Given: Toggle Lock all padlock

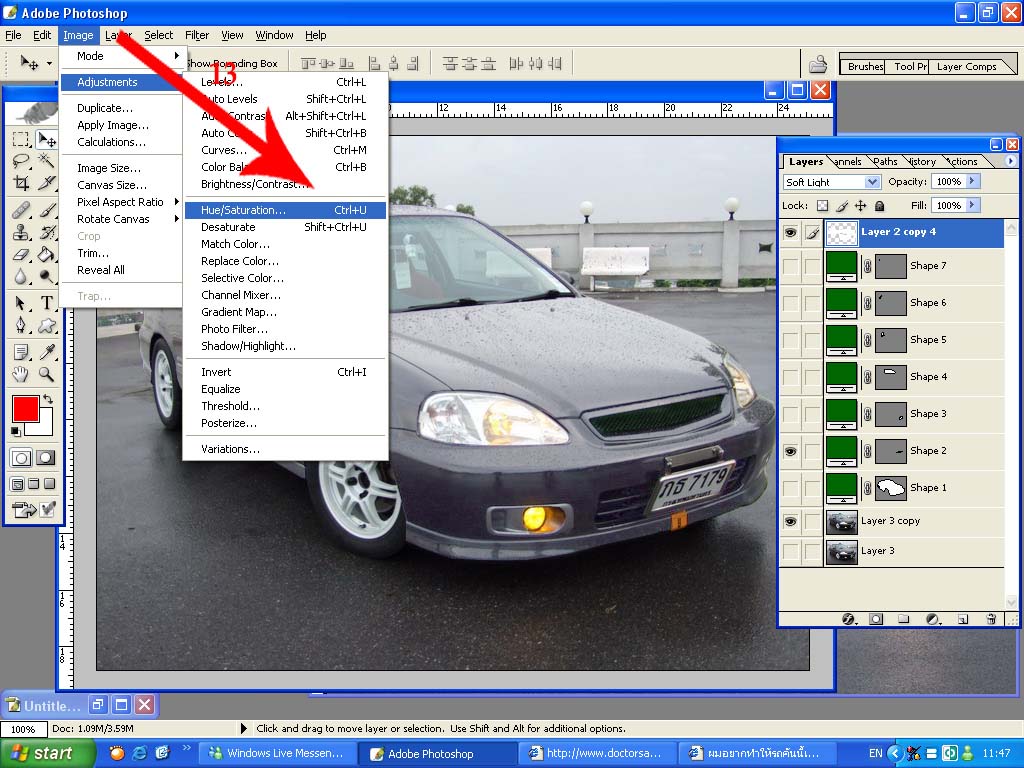Looking at the screenshot, I should point(880,206).
